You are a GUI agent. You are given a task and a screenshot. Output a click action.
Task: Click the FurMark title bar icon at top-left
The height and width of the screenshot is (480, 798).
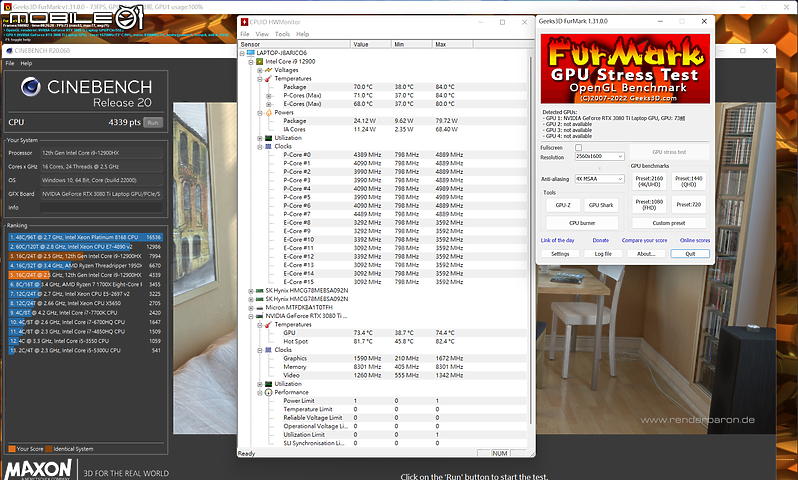[8, 7]
